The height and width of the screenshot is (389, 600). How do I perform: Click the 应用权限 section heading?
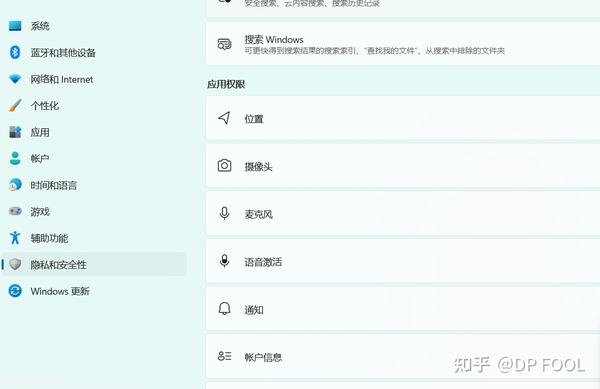226,84
